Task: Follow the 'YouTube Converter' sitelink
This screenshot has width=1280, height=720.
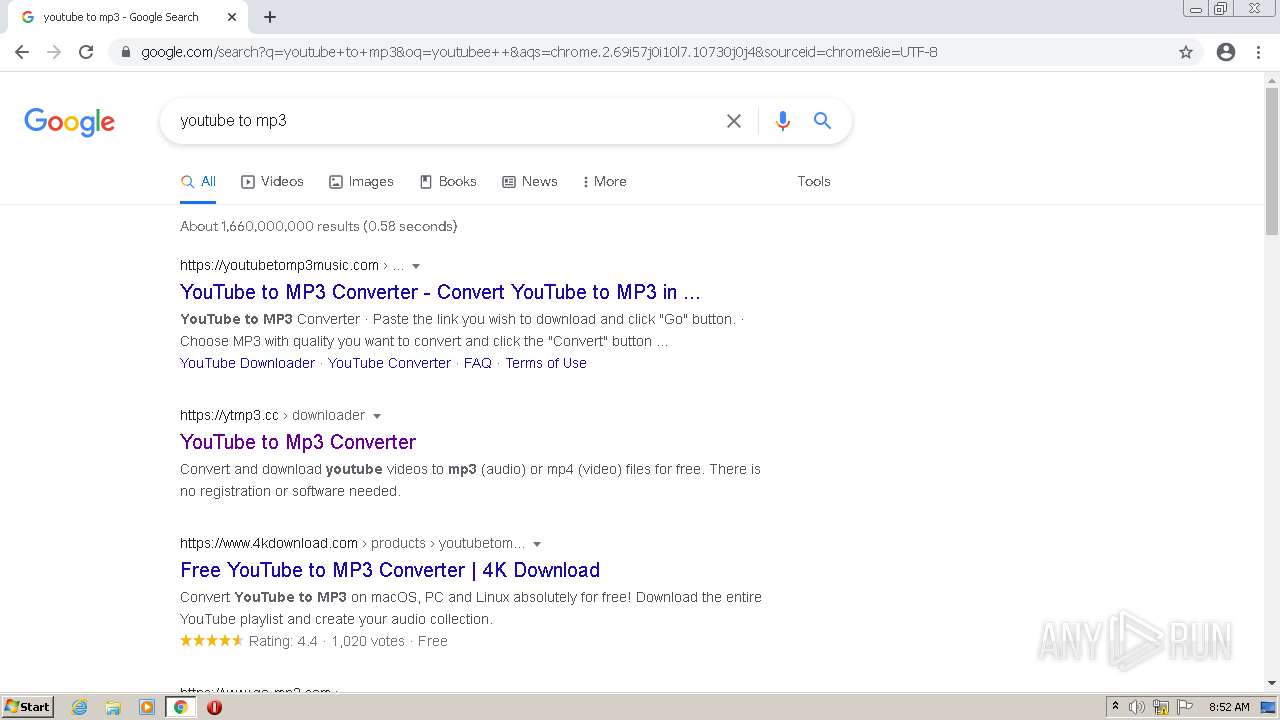Action: [x=389, y=363]
